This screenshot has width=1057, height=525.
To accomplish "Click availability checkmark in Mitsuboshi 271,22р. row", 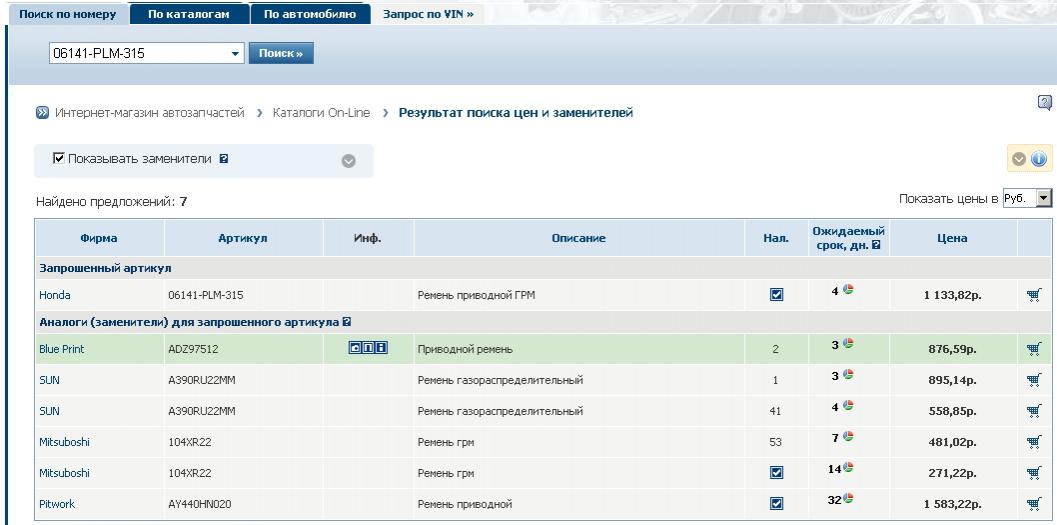I will pyautogui.click(x=777, y=472).
